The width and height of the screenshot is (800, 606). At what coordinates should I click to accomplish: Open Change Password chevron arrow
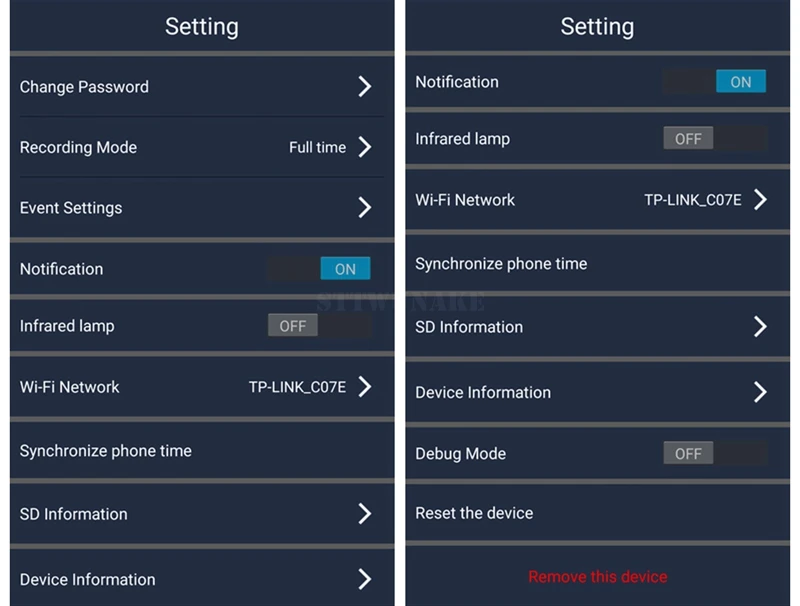coord(364,87)
